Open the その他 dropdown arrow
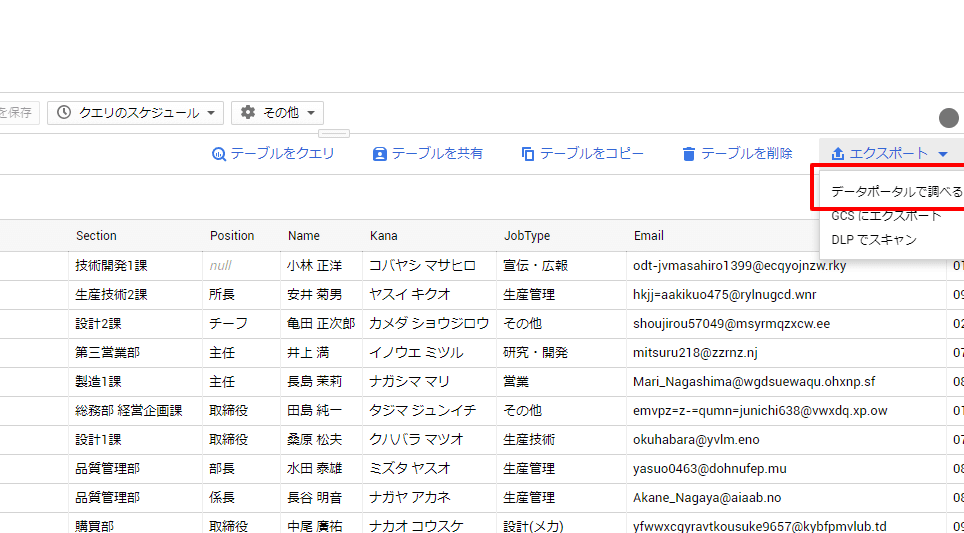This screenshot has height=533, width=964. pos(311,114)
